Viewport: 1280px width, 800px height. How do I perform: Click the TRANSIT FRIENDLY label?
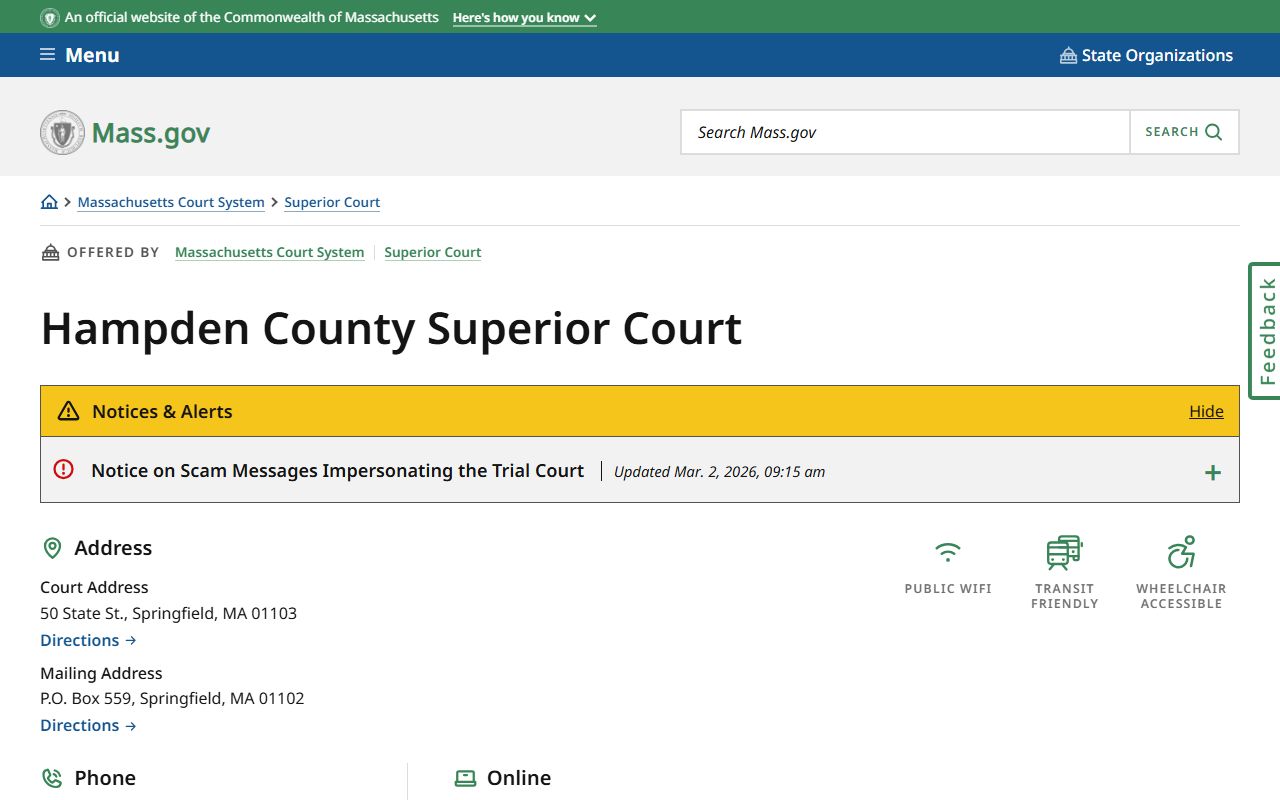click(1064, 596)
